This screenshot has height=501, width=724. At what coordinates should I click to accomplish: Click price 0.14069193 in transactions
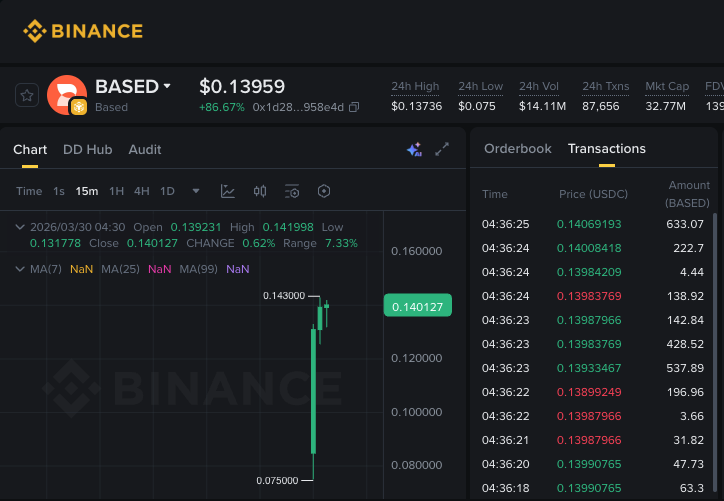click(589, 224)
